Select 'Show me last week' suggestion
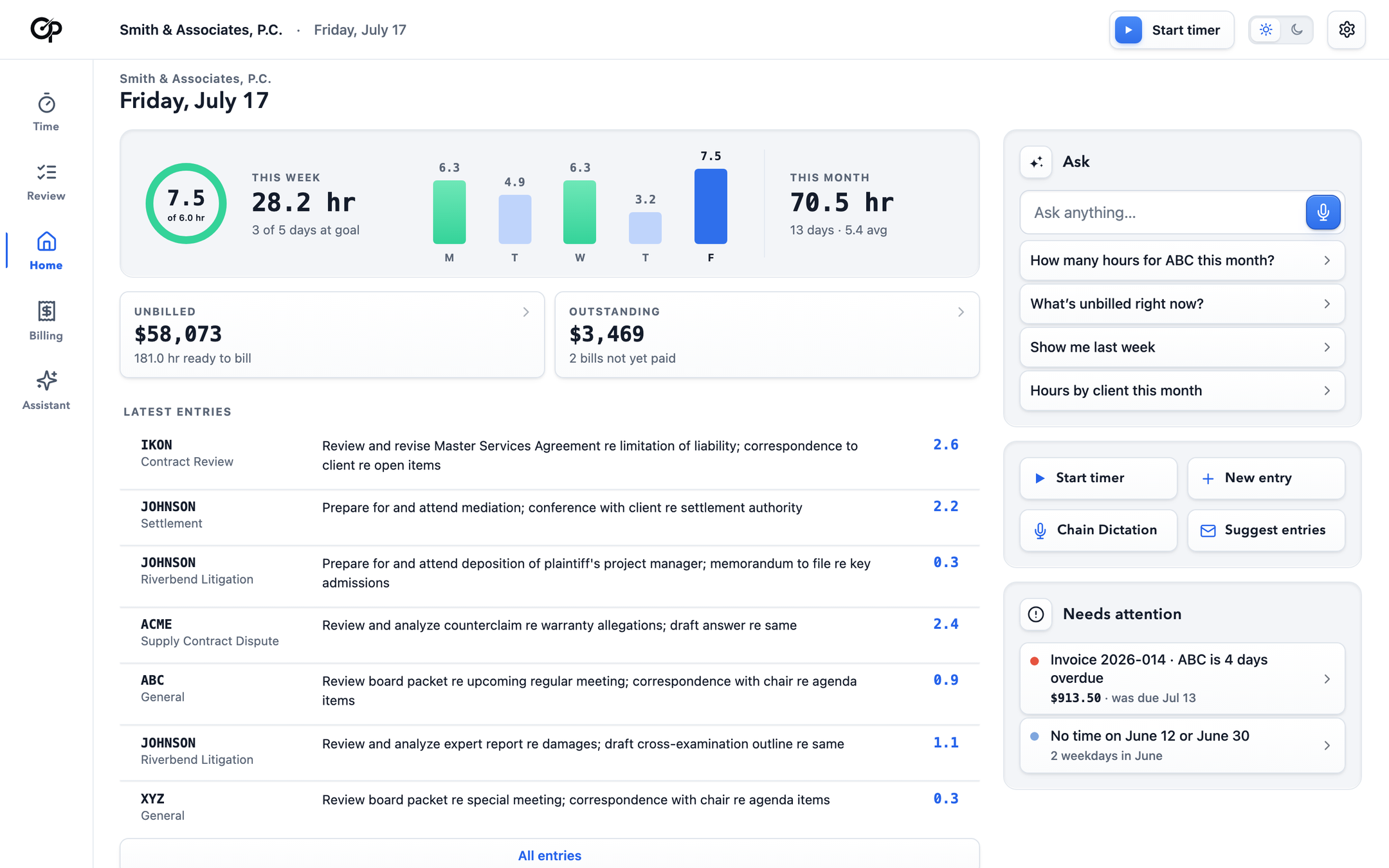 (1182, 347)
